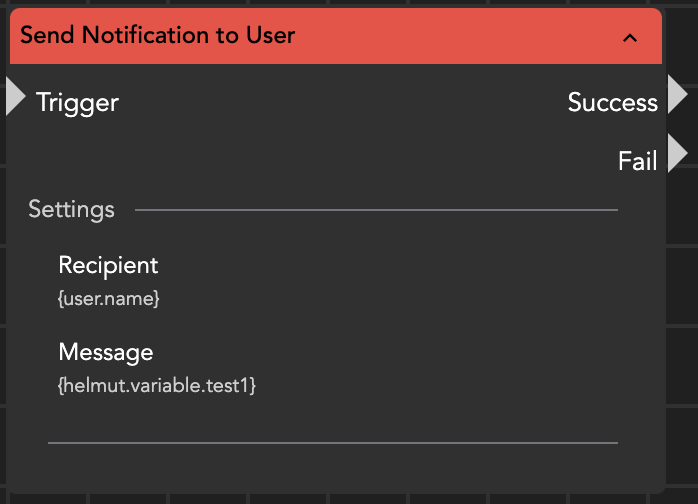Click the Fail output connector arrow
Screen dimensions: 698x504
pos(677,153)
